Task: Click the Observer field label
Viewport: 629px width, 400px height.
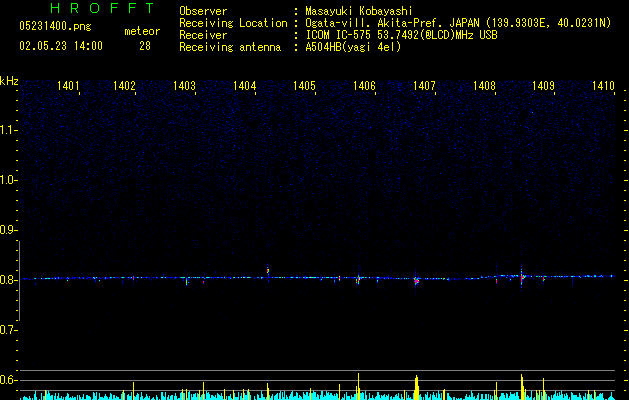Action: click(203, 11)
